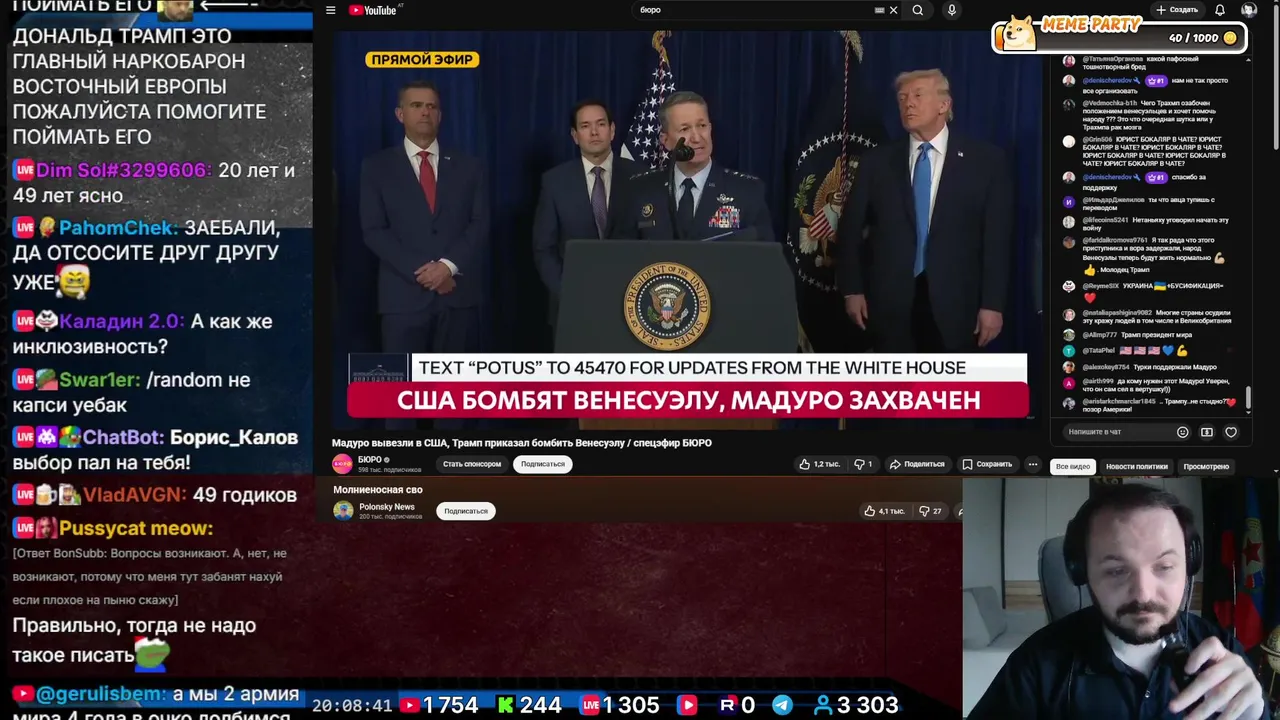Go to YouTube home via logo
Viewport: 1280px width, 720px height.
tap(373, 10)
